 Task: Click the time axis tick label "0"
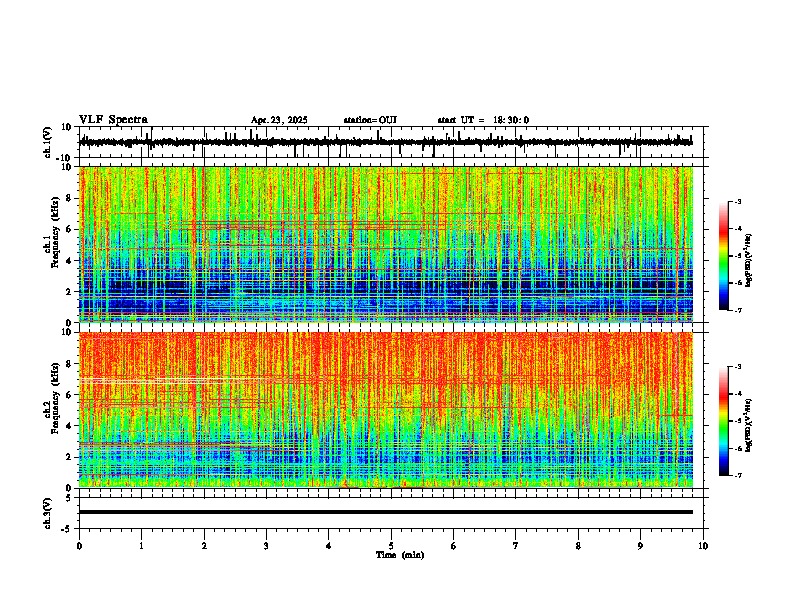tap(79, 546)
